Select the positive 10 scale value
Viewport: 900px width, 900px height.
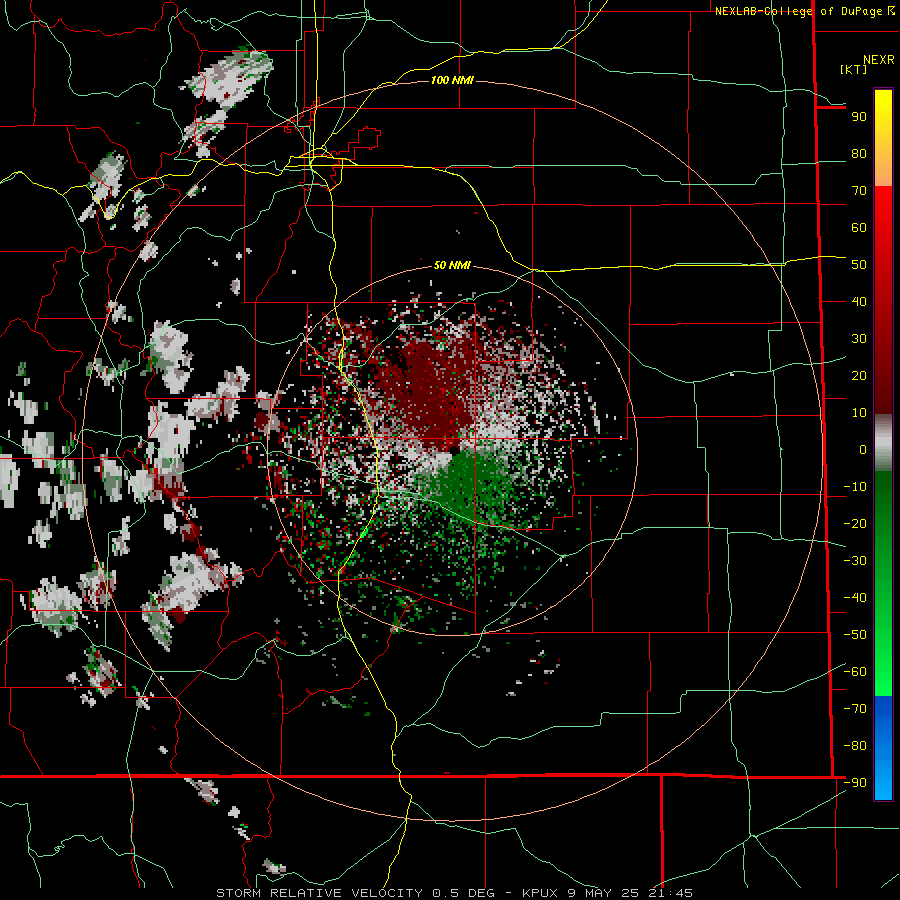click(x=859, y=413)
